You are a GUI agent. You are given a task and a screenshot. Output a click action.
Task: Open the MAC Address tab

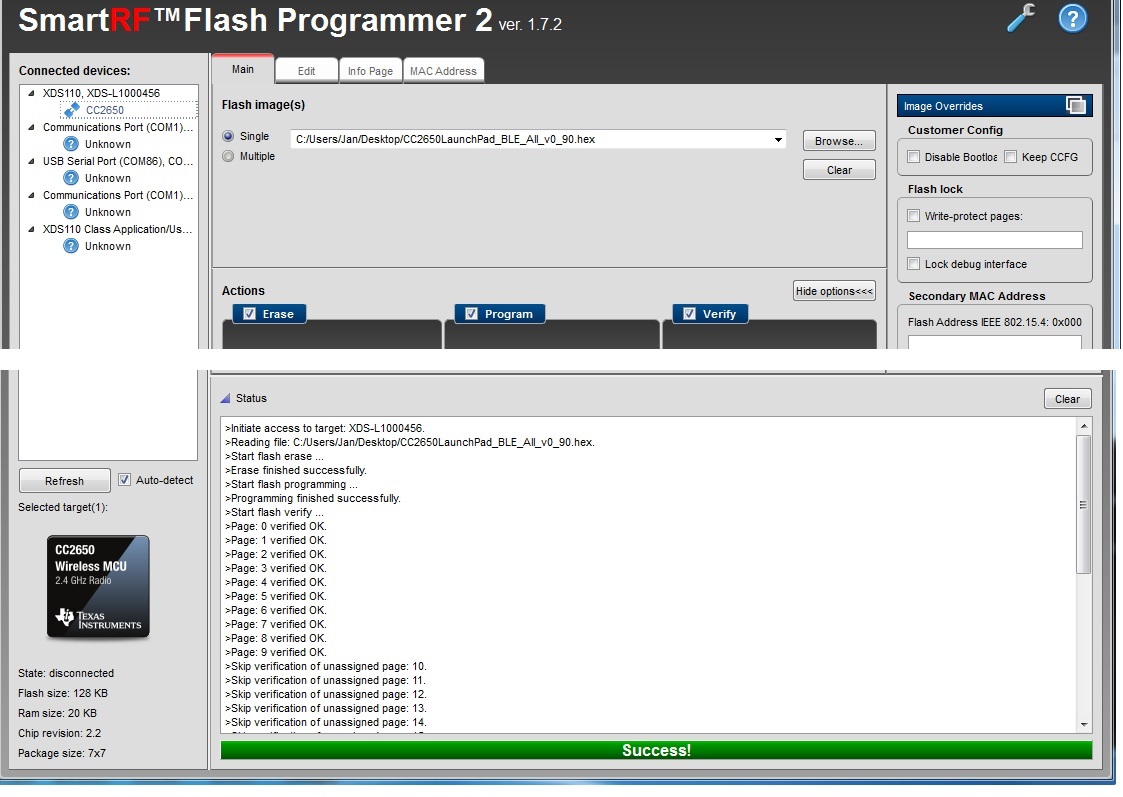tap(443, 71)
